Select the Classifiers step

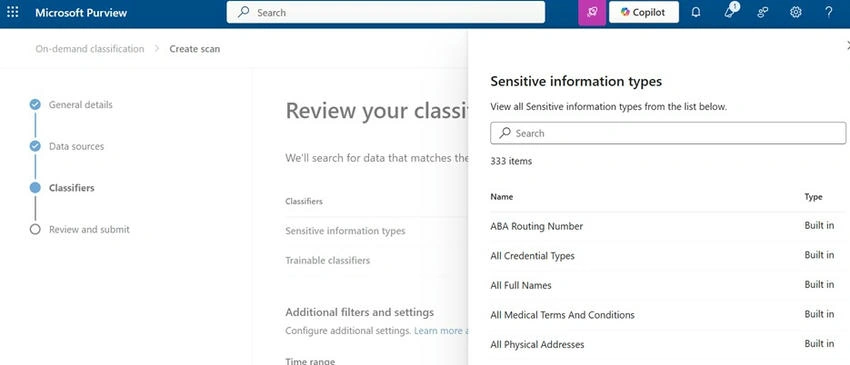[x=72, y=188]
